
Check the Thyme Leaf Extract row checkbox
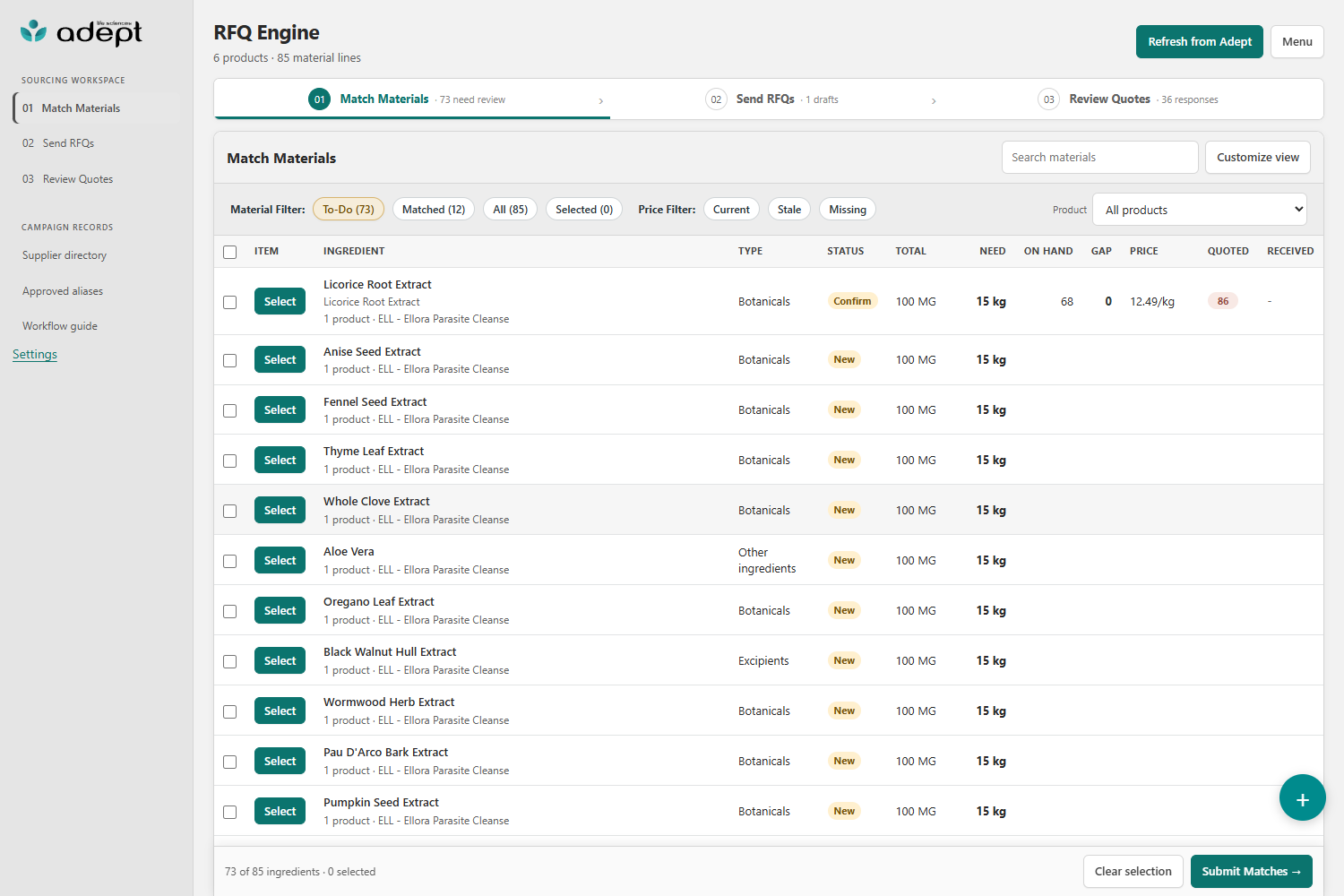click(230, 461)
